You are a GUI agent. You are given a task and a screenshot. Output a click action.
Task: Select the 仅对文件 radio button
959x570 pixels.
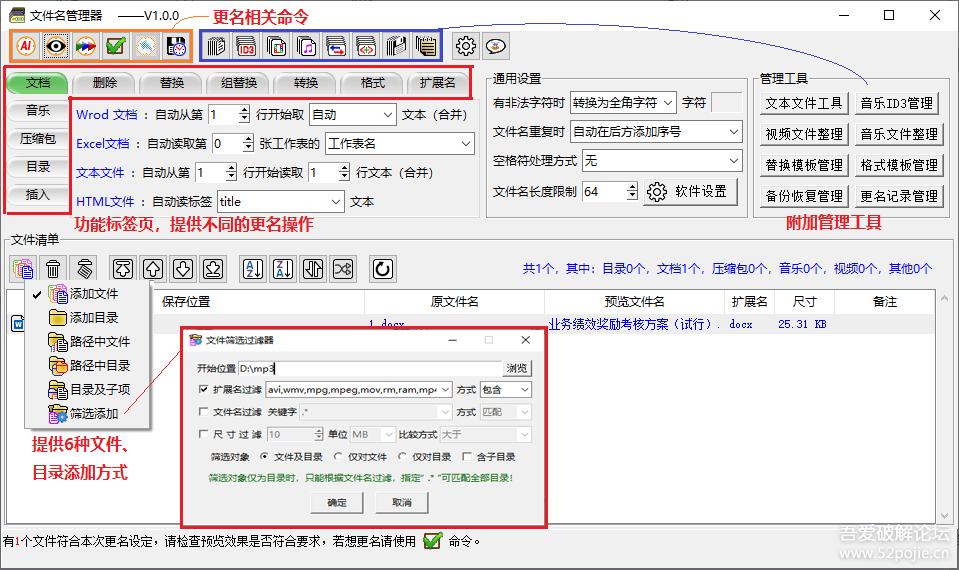(338, 456)
